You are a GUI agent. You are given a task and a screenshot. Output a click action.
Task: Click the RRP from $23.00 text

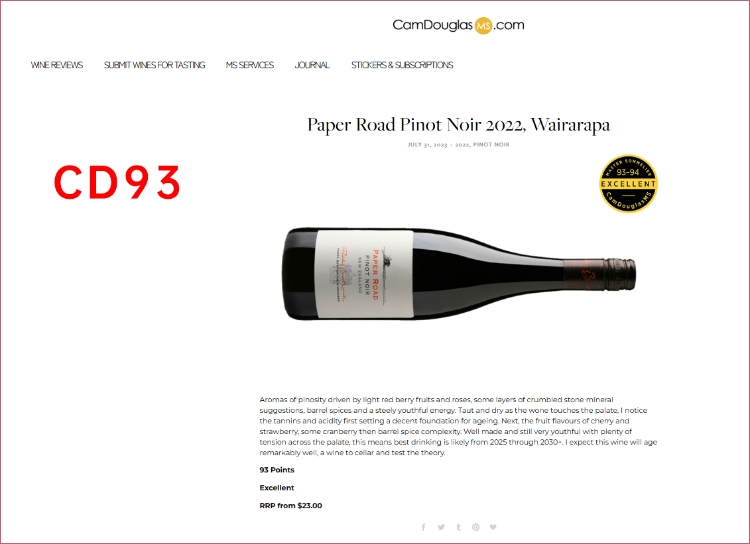click(x=291, y=506)
